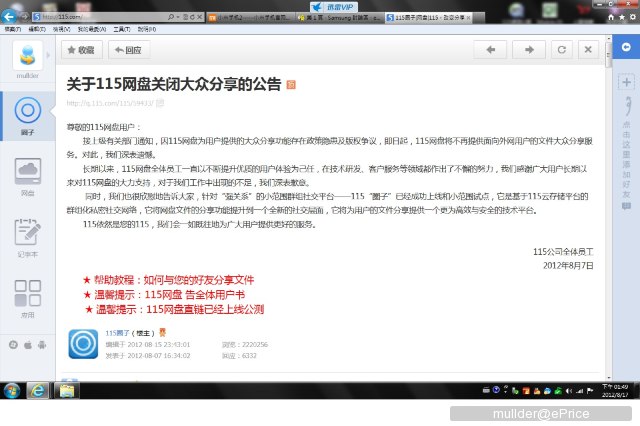640x426 pixels.
Task: Click the orange badge after the announcement title
Action: (x=291, y=84)
